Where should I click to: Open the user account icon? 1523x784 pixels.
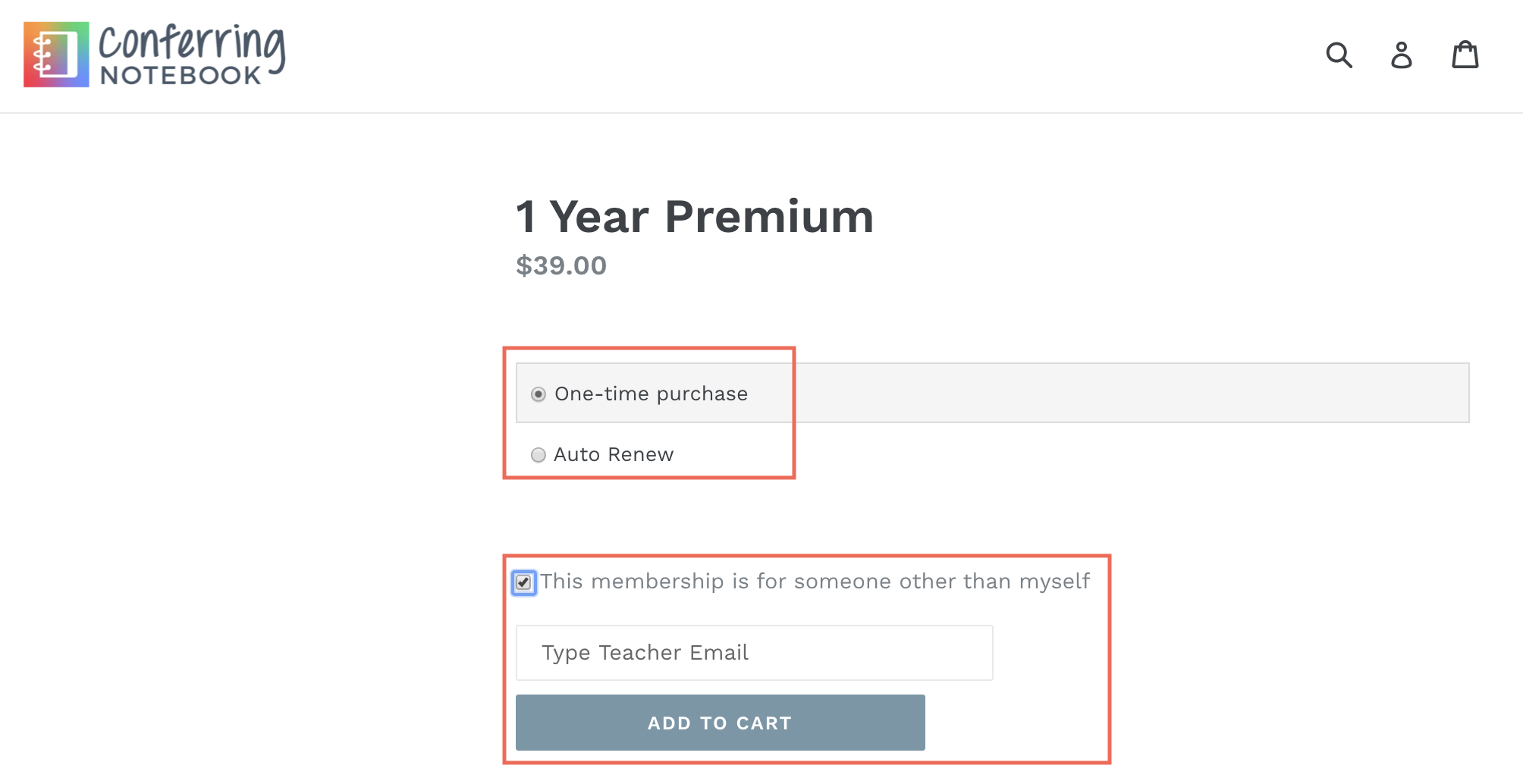(1402, 55)
